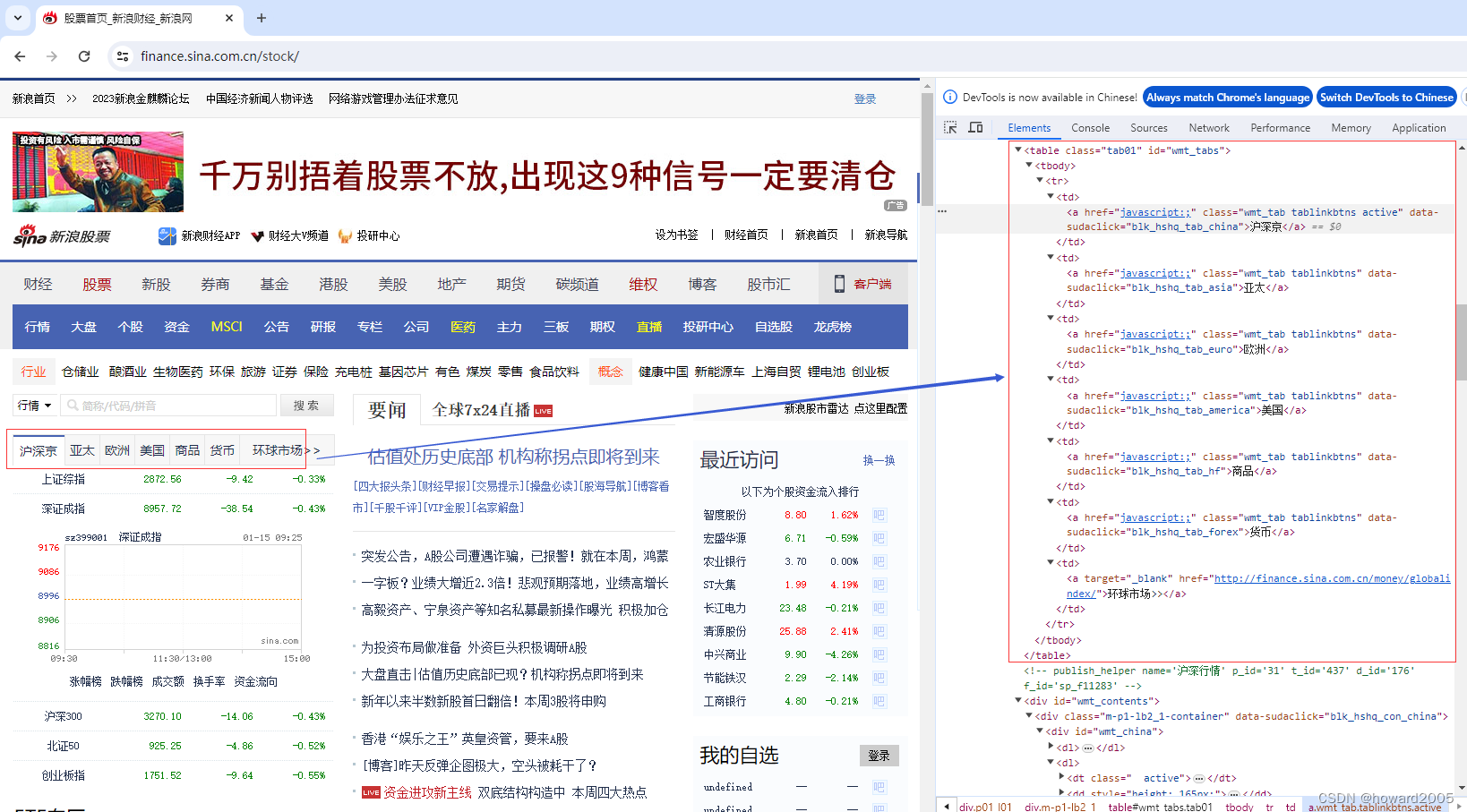Click the 吧 icon in 中兴商业 row
The image size is (1467, 812).
coord(879,654)
